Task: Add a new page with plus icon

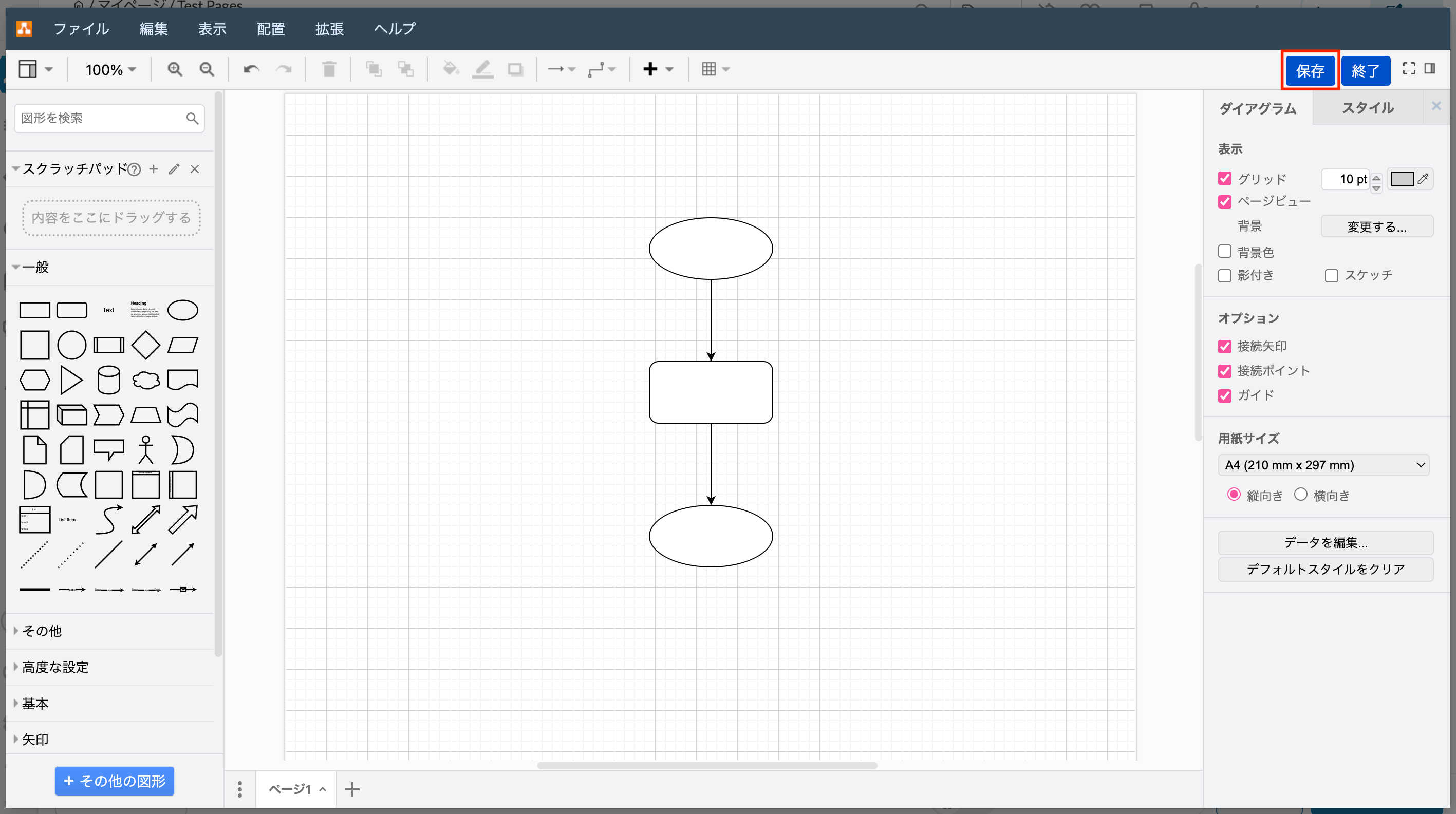Action: tap(352, 789)
